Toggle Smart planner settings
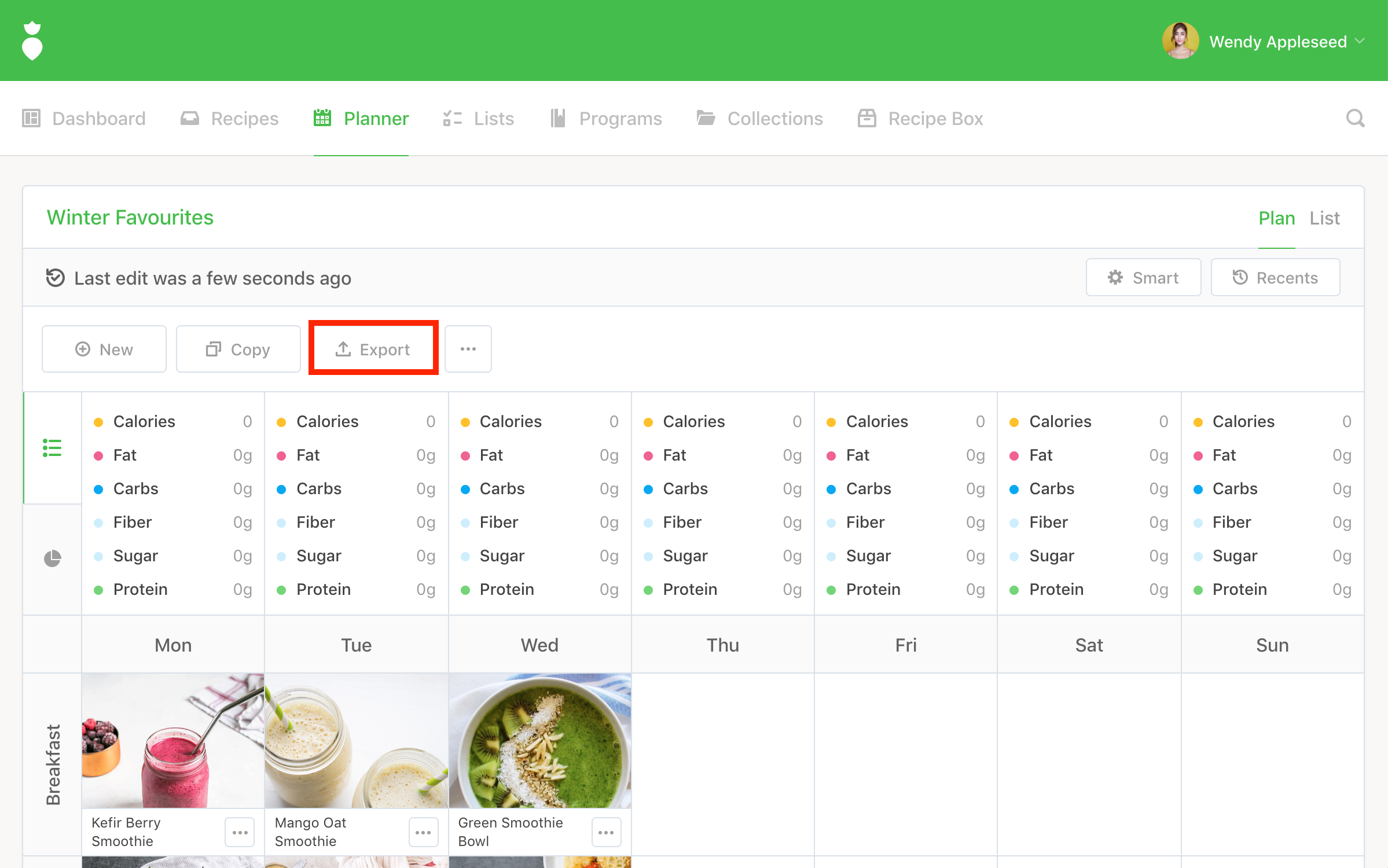1388x868 pixels. [x=1143, y=278]
